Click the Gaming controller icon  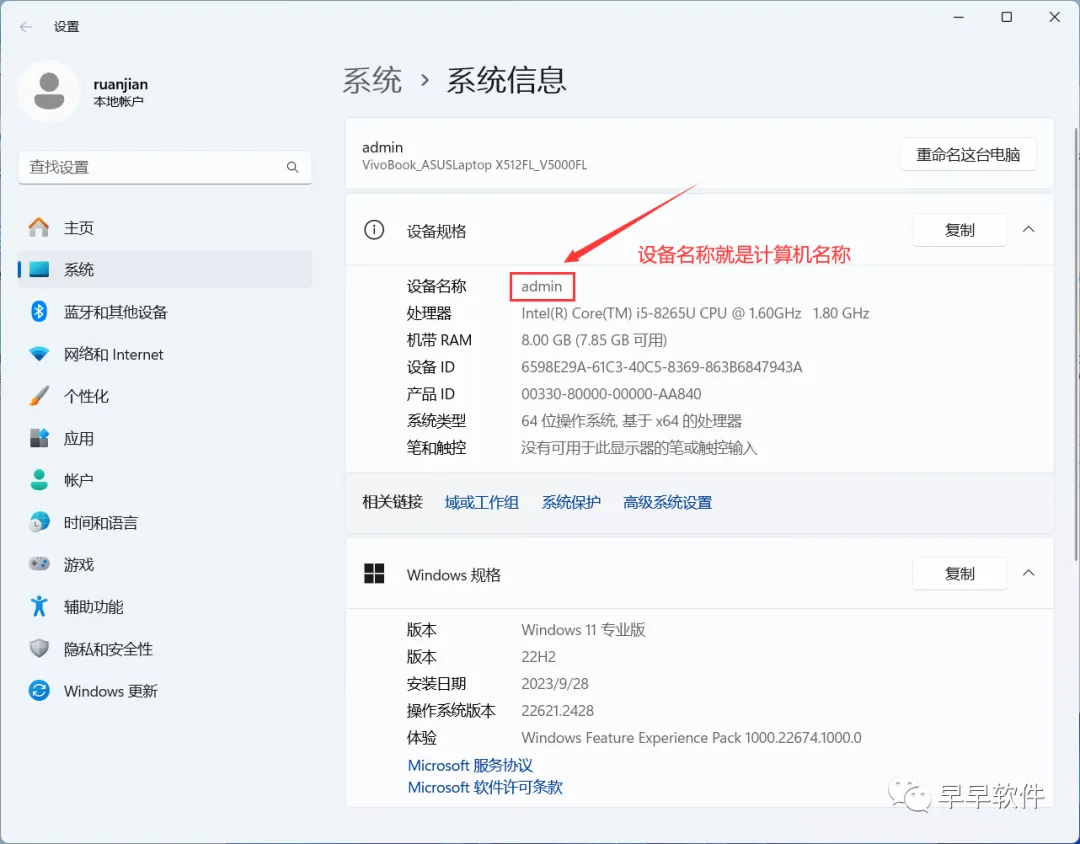(39, 564)
